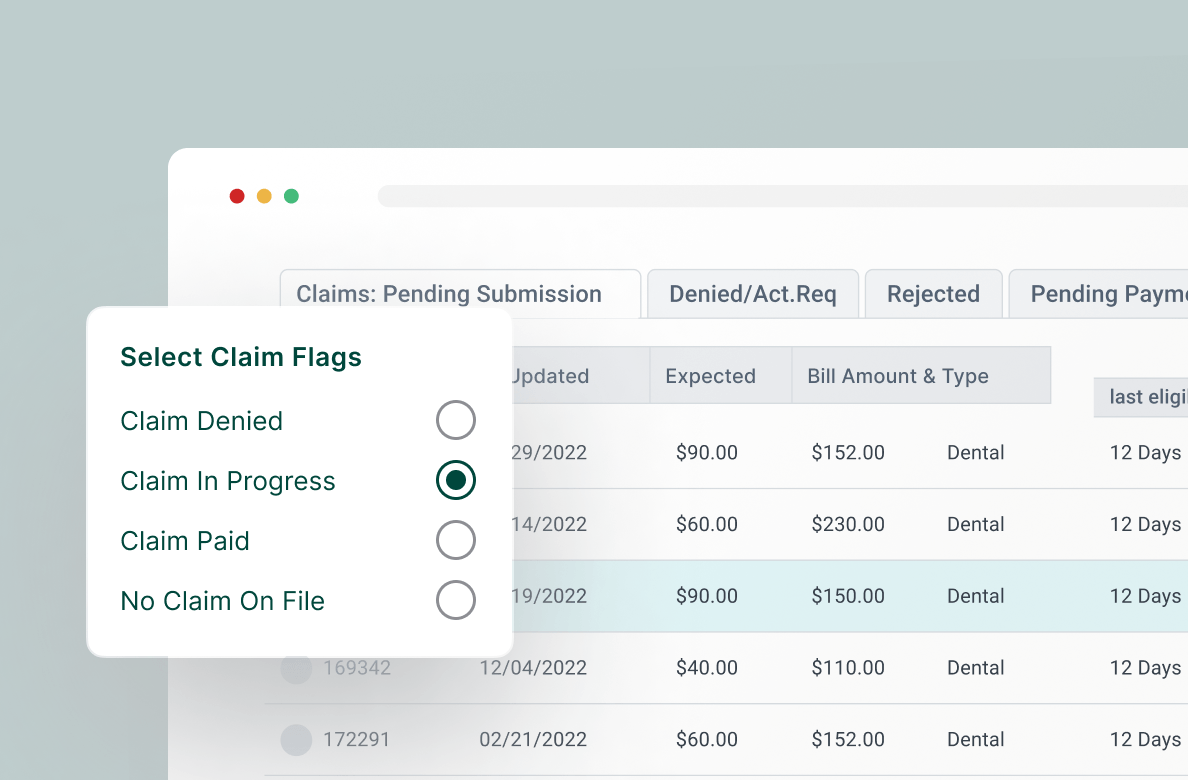The height and width of the screenshot is (780, 1188).
Task: Toggle the gray status circle for claim 172291
Action: point(296,740)
